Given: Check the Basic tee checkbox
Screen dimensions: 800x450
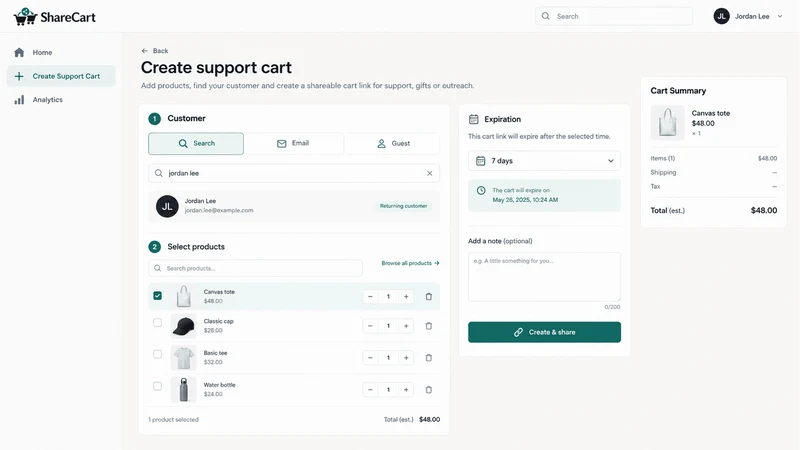Looking at the screenshot, I should pyautogui.click(x=158, y=355).
